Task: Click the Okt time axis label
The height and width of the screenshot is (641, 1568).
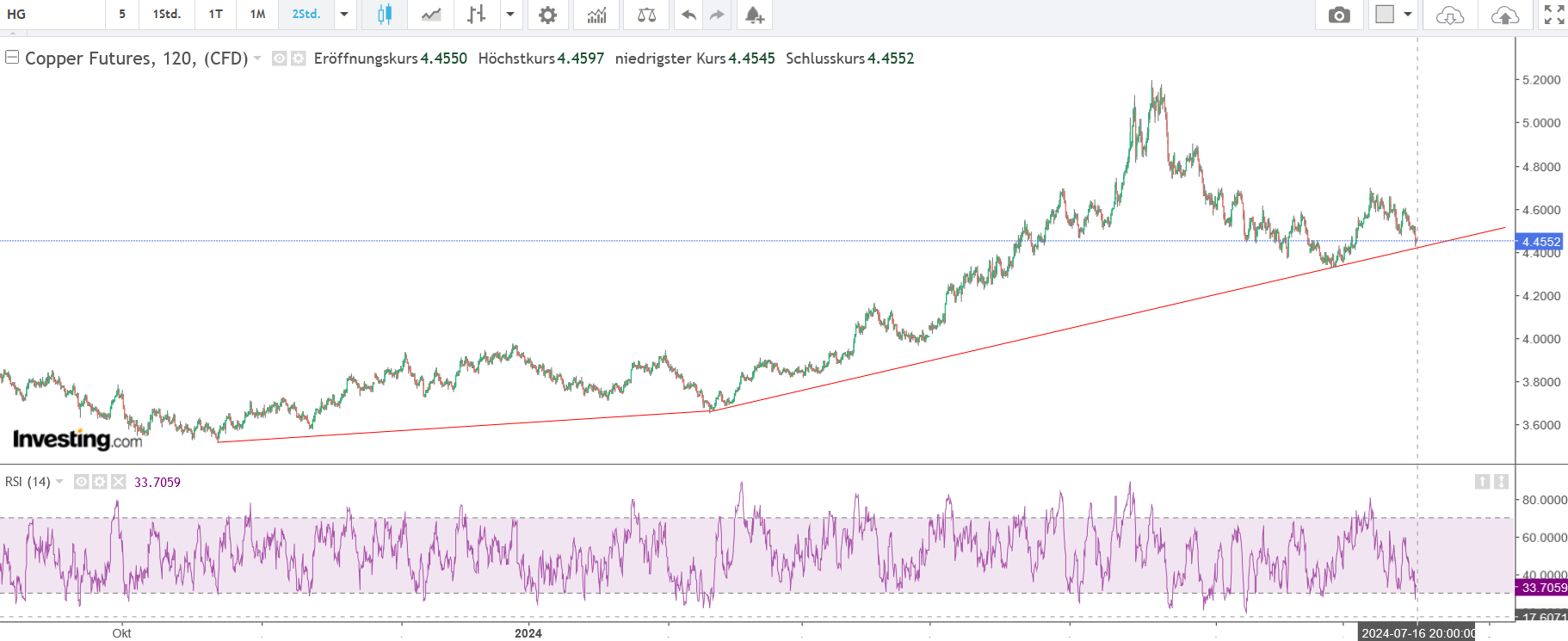Action: pos(121,633)
